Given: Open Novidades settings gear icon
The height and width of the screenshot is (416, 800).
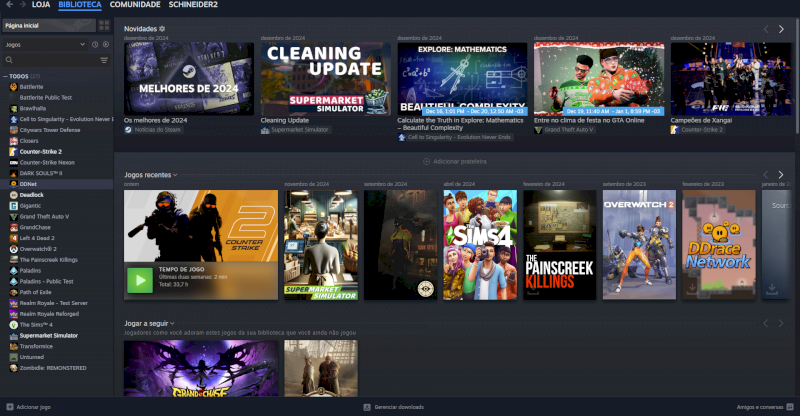Looking at the screenshot, I should point(162,29).
